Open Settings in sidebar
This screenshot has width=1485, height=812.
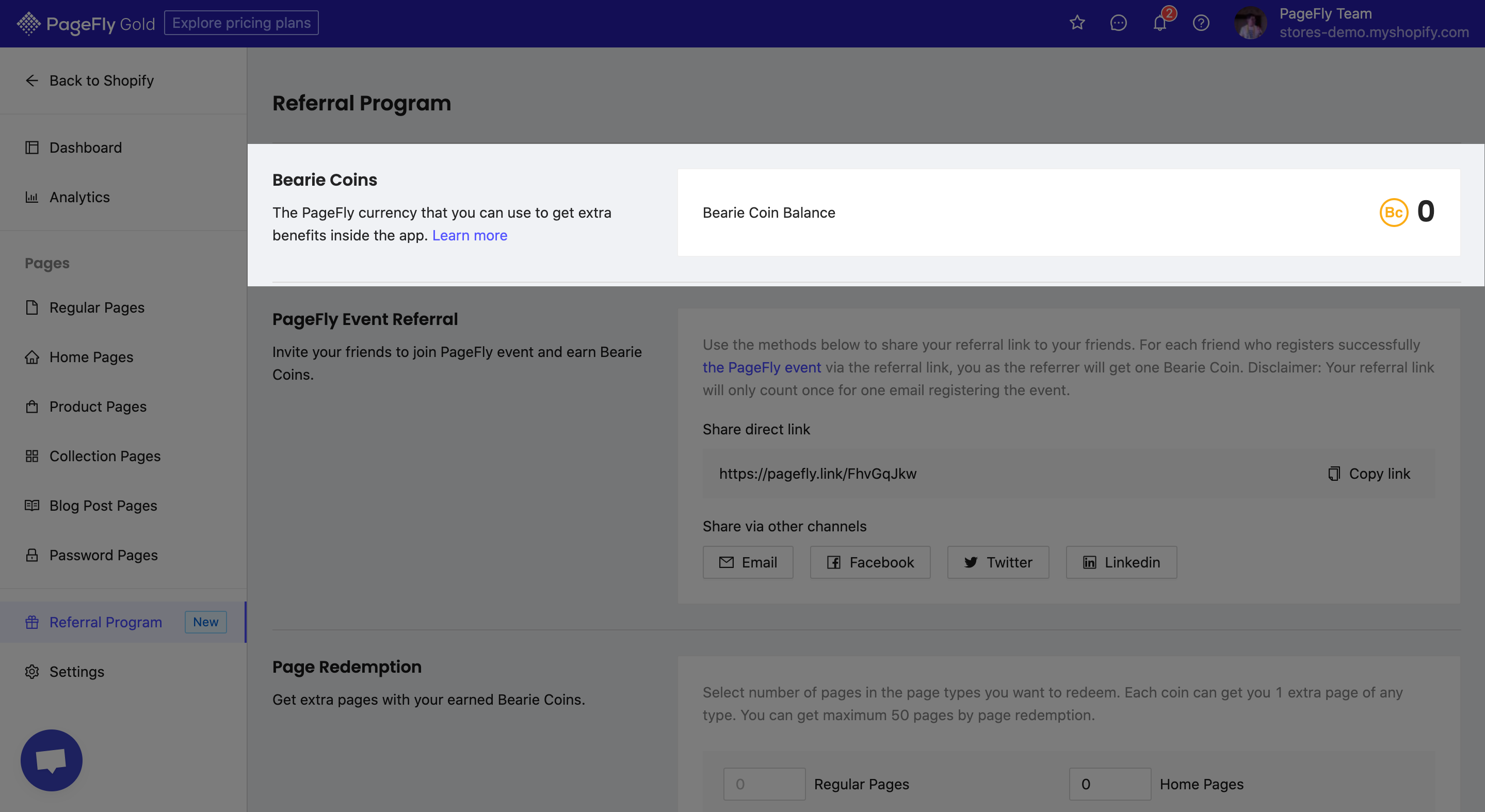(123, 671)
